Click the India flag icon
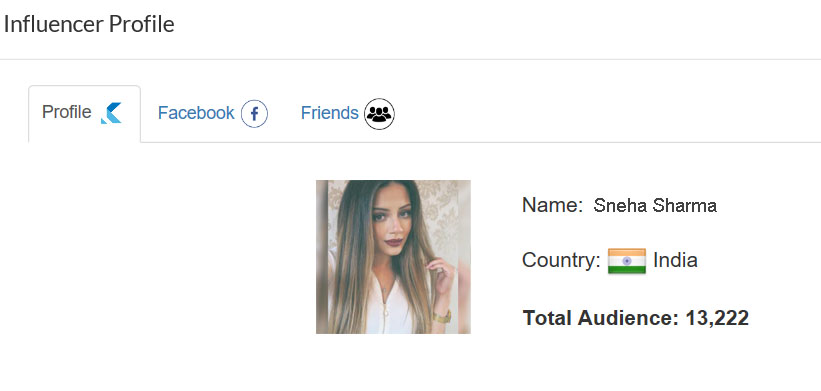Viewport: 821px width, 391px height. [x=627, y=261]
